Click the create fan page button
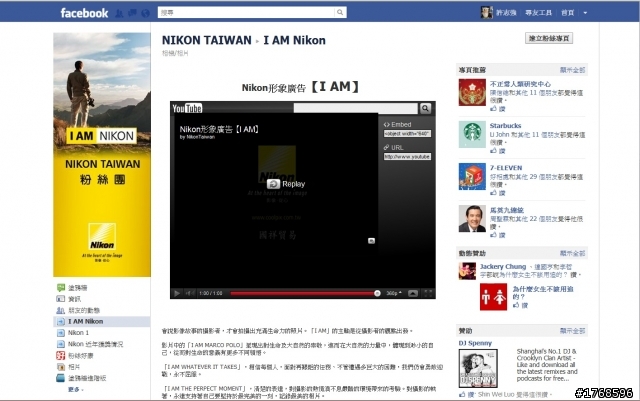The height and width of the screenshot is (401, 640). pos(549,38)
